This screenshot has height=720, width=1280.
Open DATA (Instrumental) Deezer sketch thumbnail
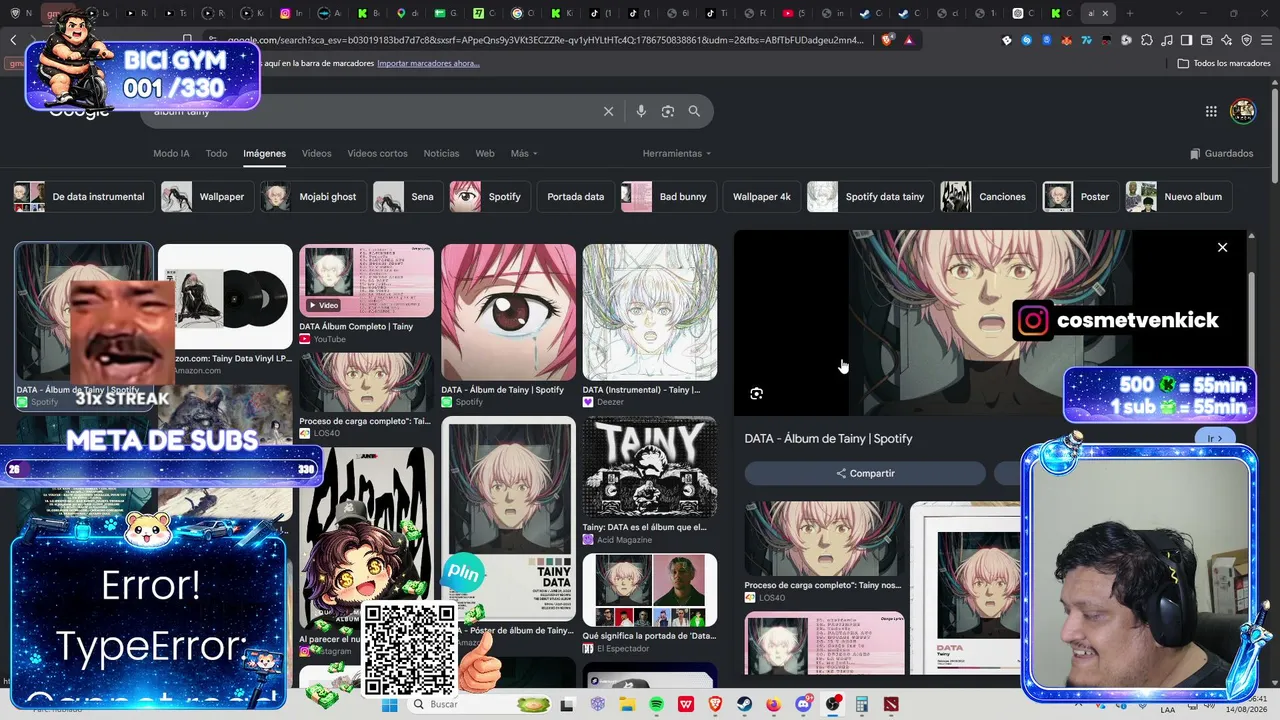[650, 312]
